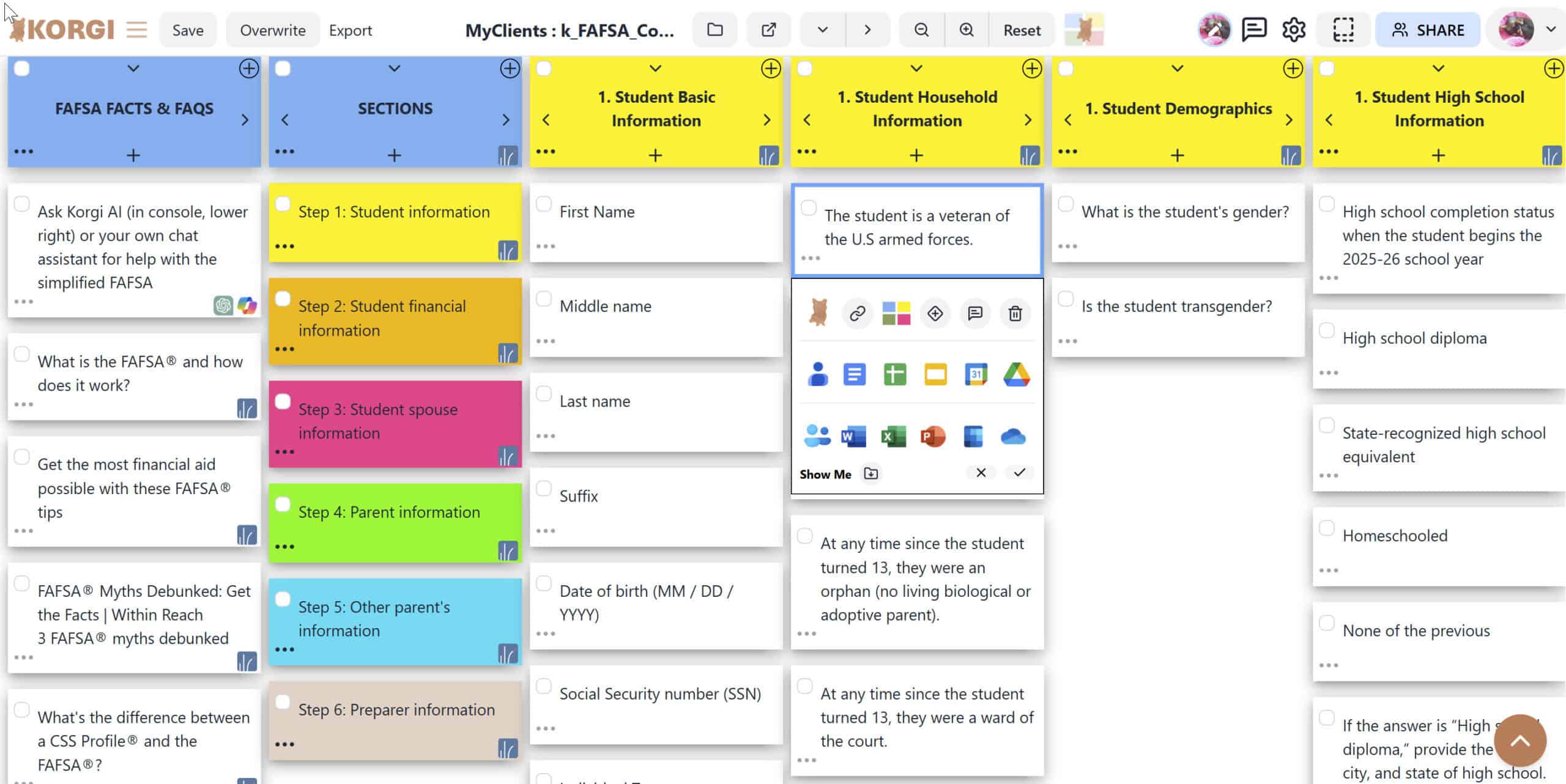The image size is (1566, 784).
Task: Click the Save button
Action: [188, 30]
